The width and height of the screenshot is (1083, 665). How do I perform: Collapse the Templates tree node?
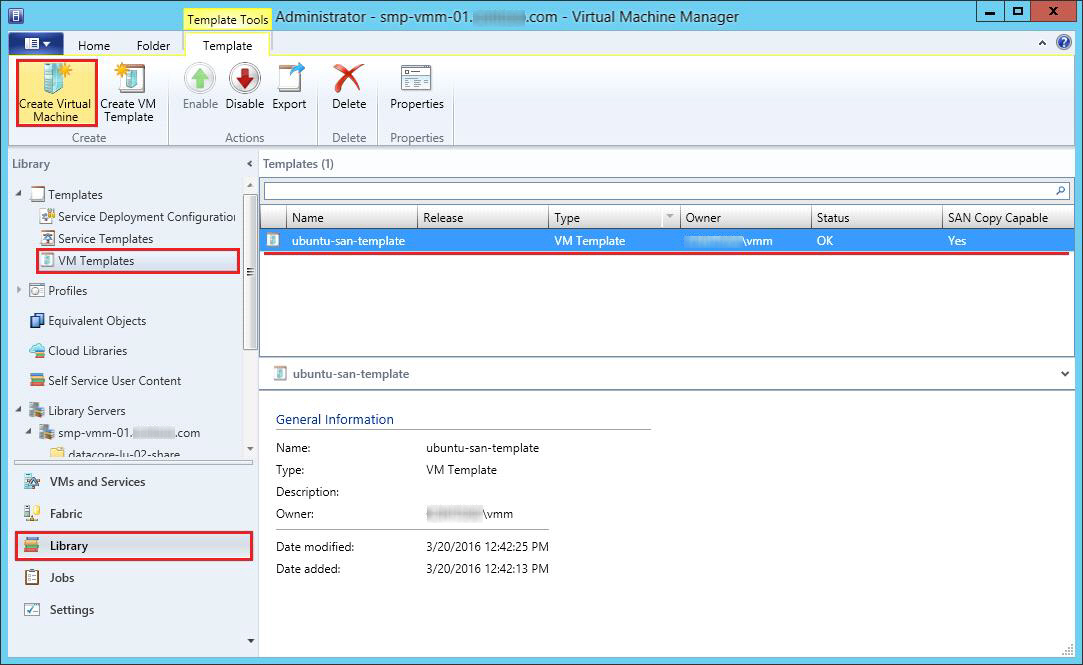click(21, 194)
